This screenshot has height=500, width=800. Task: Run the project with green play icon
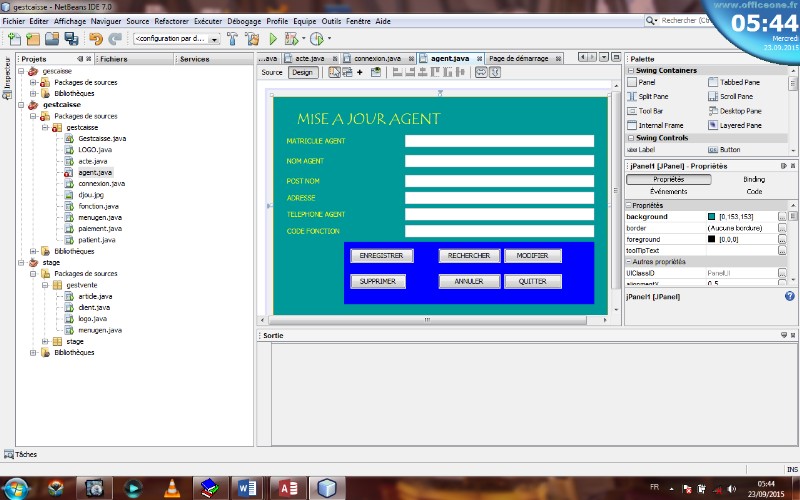coord(273,39)
